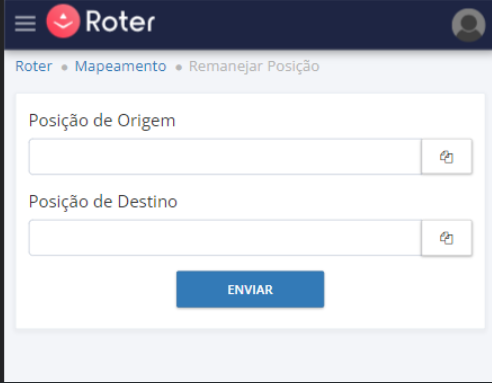Submit the form with ENVIAR
The image size is (492, 383).
coord(250,289)
